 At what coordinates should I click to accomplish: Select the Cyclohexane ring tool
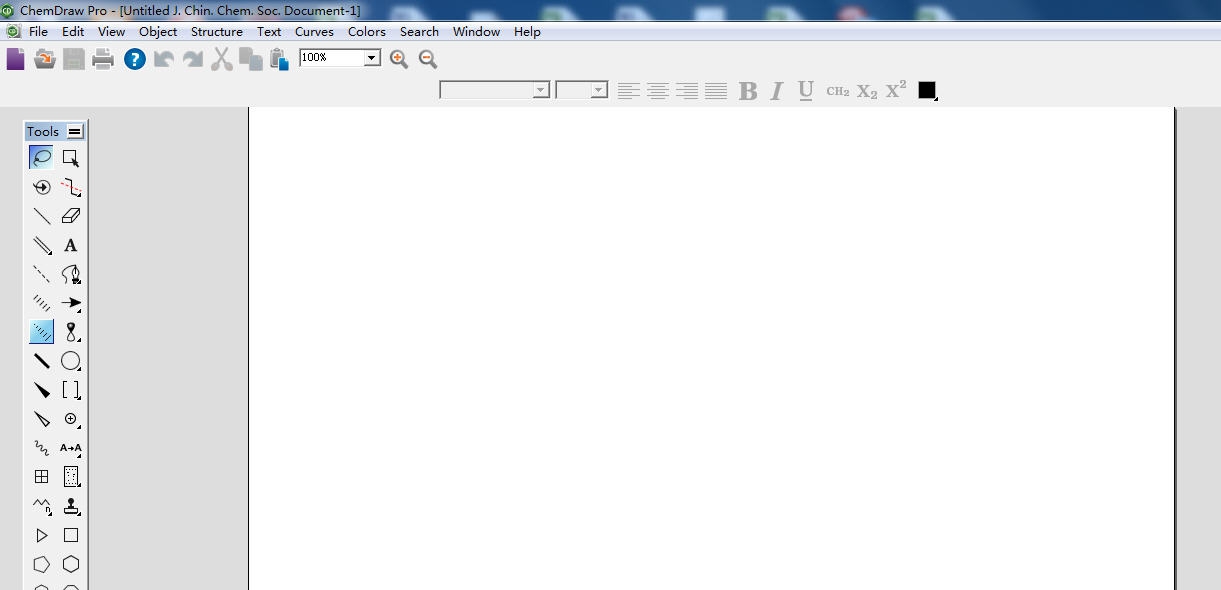71,564
